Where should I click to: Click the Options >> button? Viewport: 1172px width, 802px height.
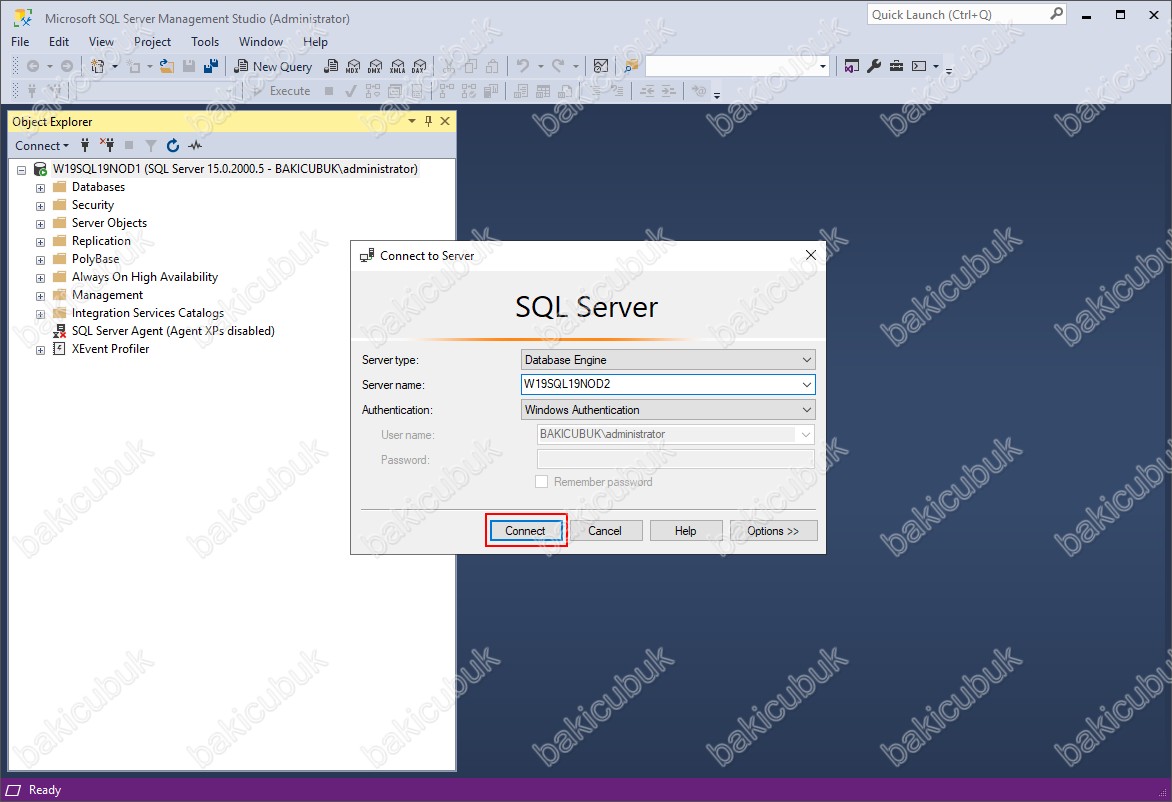773,531
